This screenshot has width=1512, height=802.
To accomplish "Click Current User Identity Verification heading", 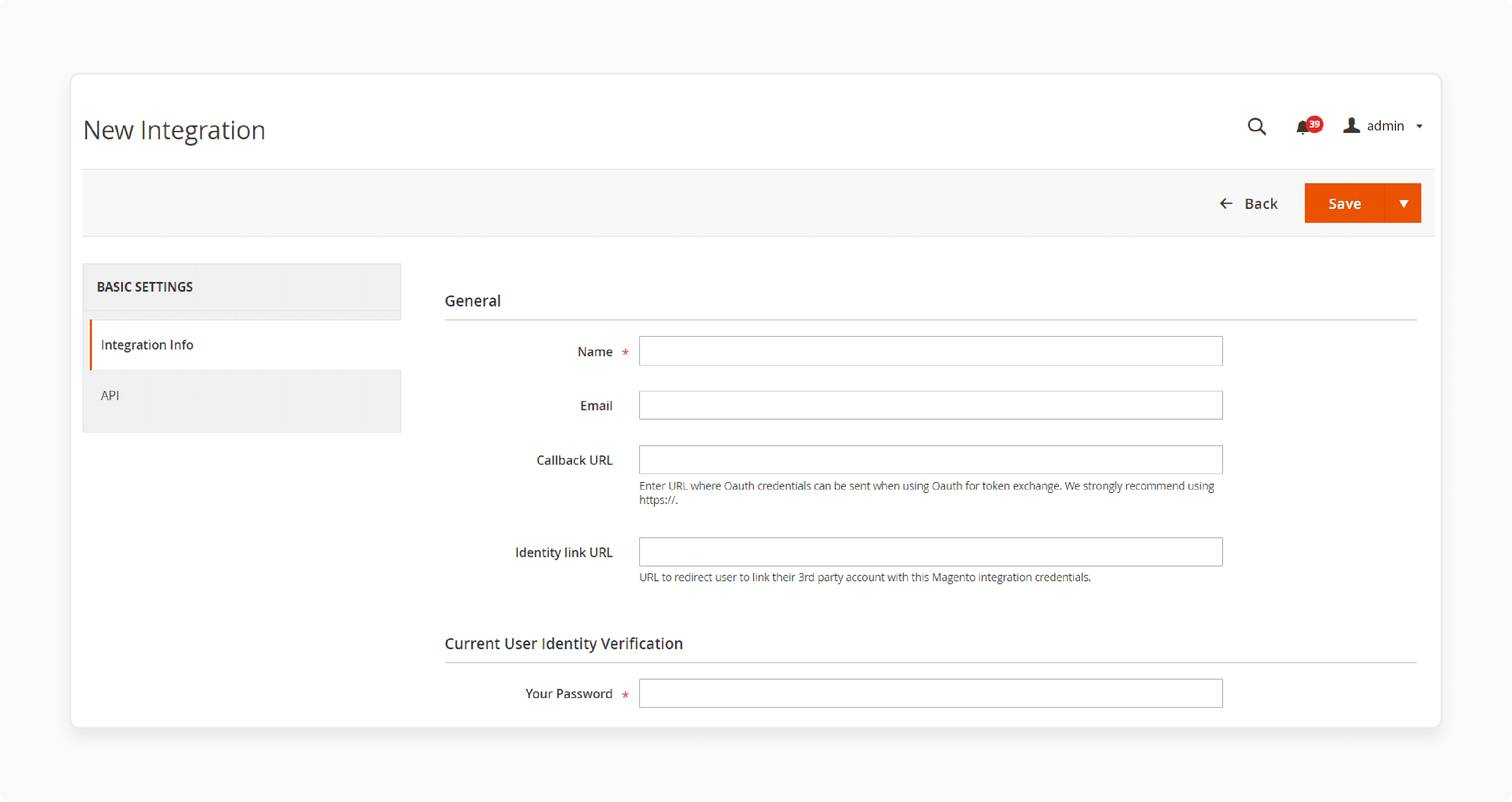I will pyautogui.click(x=564, y=643).
